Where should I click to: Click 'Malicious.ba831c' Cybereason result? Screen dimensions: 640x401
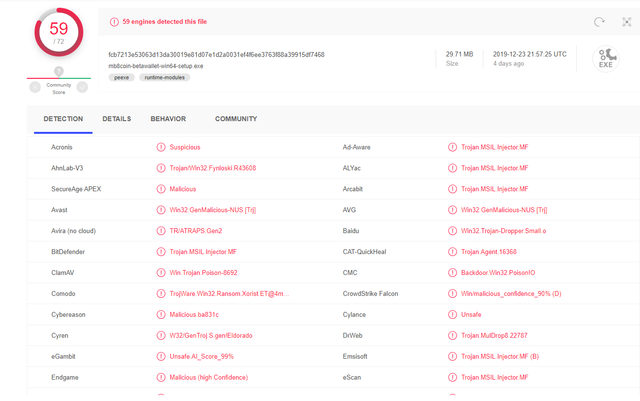[x=194, y=314]
